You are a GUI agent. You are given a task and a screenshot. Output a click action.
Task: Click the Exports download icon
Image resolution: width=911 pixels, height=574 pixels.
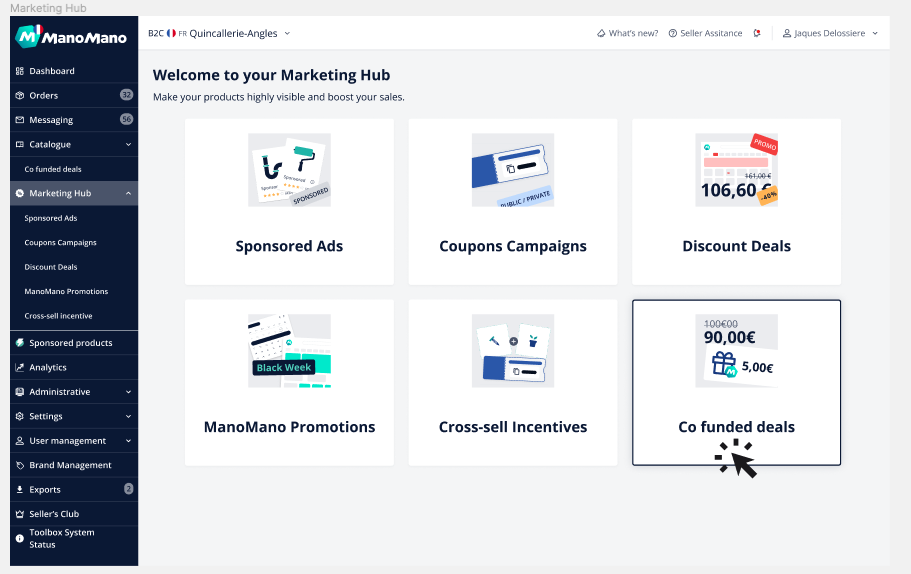click(20, 489)
